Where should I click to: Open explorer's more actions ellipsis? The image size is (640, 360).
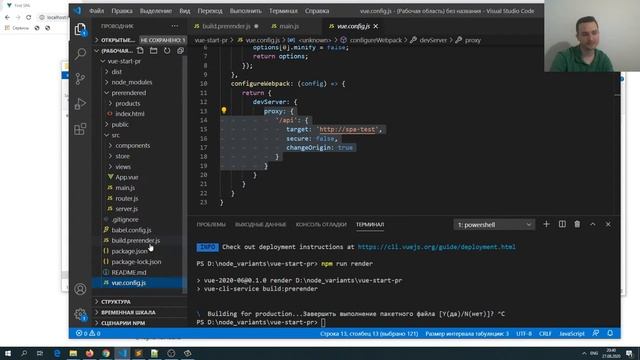(175, 26)
